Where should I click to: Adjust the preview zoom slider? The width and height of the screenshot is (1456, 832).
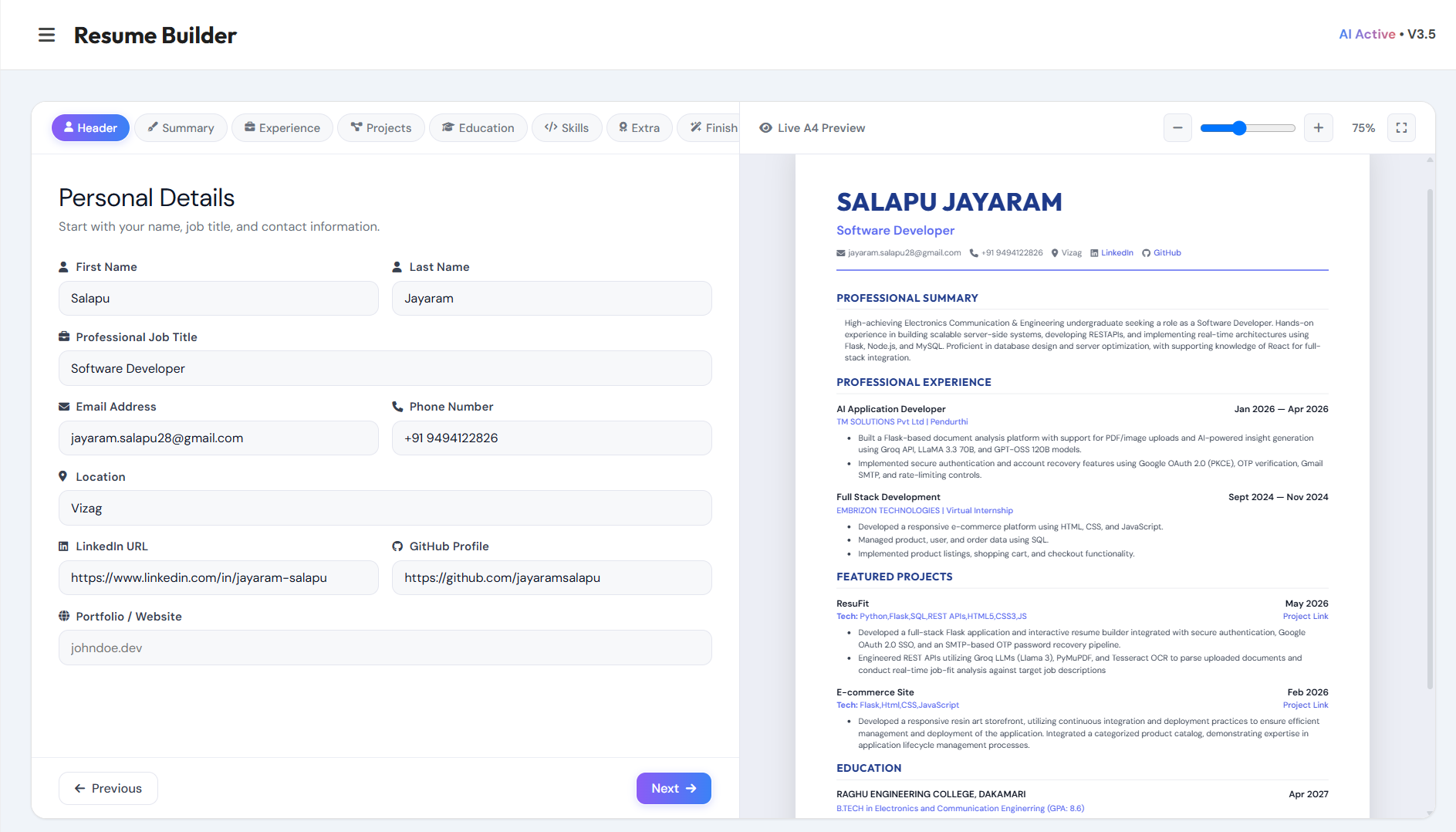point(1248,128)
